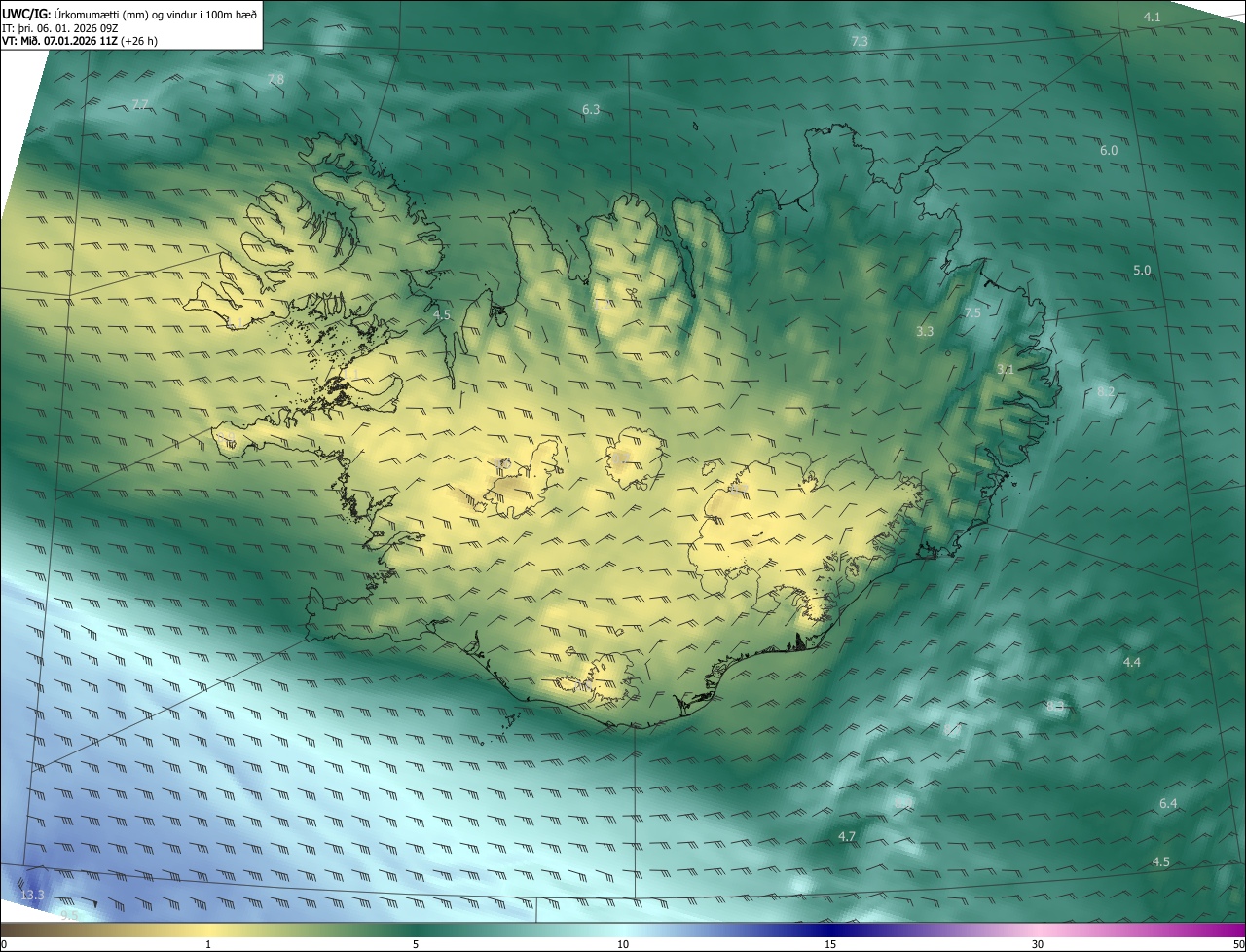
Task: Click the 3.1 value label
Action: point(1006,369)
